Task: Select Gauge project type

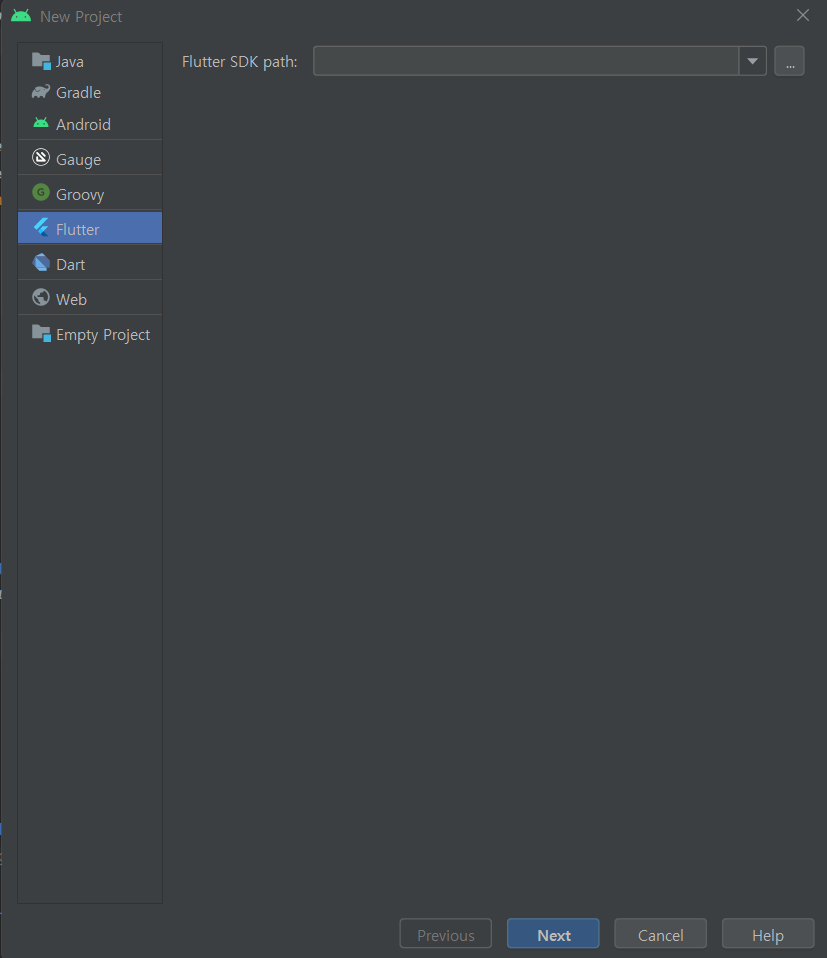Action: click(x=90, y=159)
